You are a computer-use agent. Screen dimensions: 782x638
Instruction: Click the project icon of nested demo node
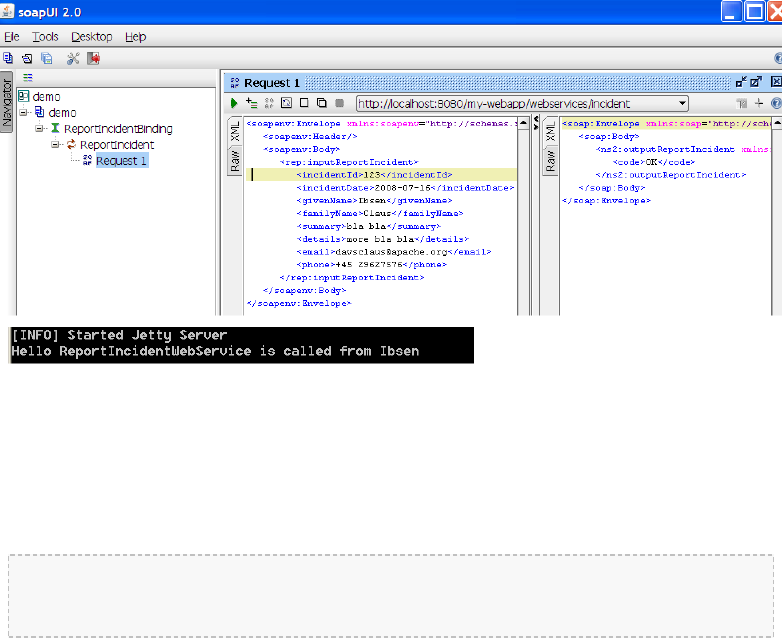39,112
